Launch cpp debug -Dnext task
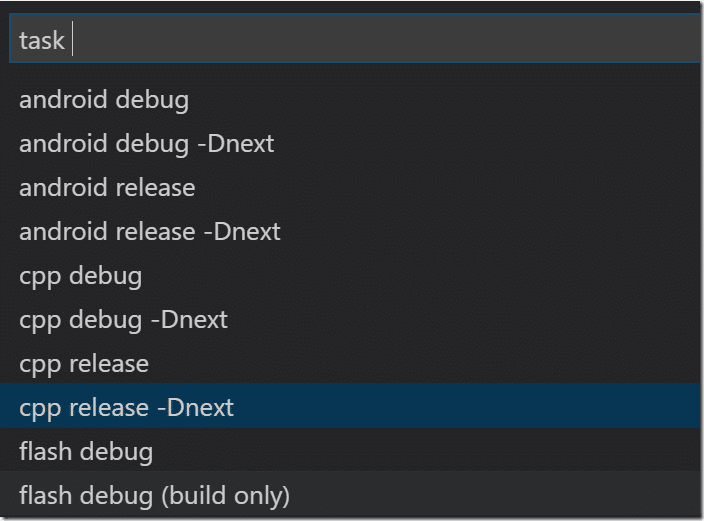Screen dimensions: 704x521 point(350,319)
